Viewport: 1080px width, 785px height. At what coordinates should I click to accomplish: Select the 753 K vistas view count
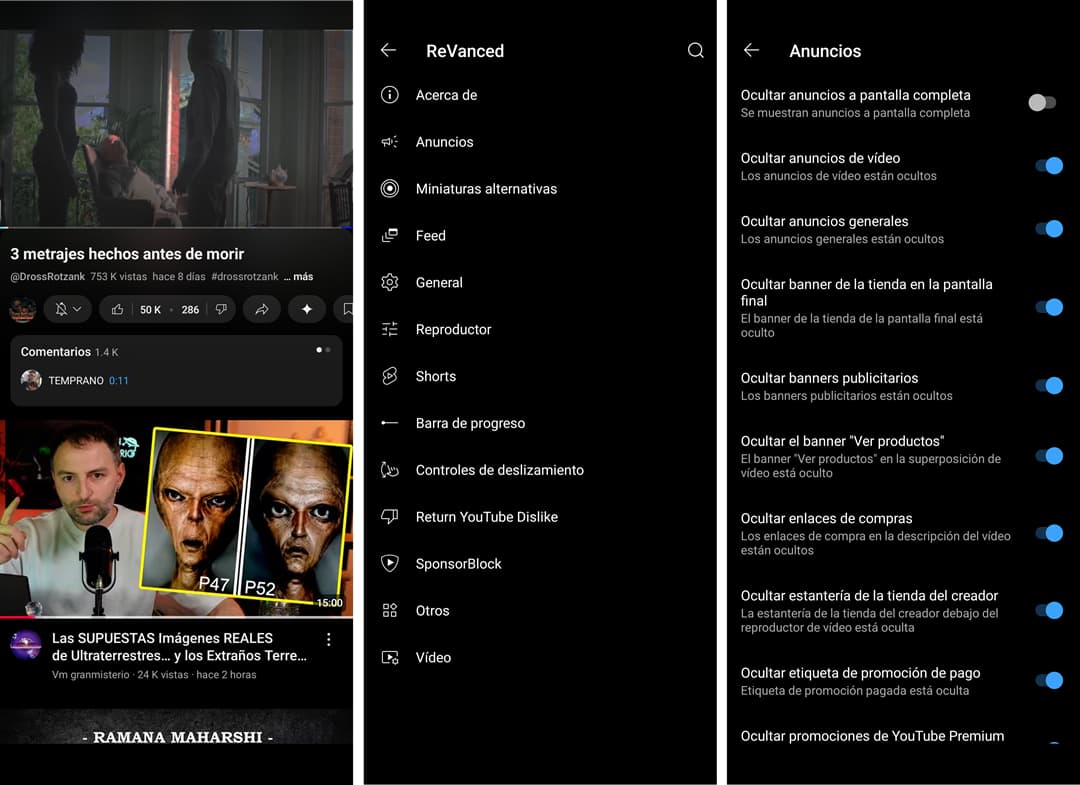(118, 276)
